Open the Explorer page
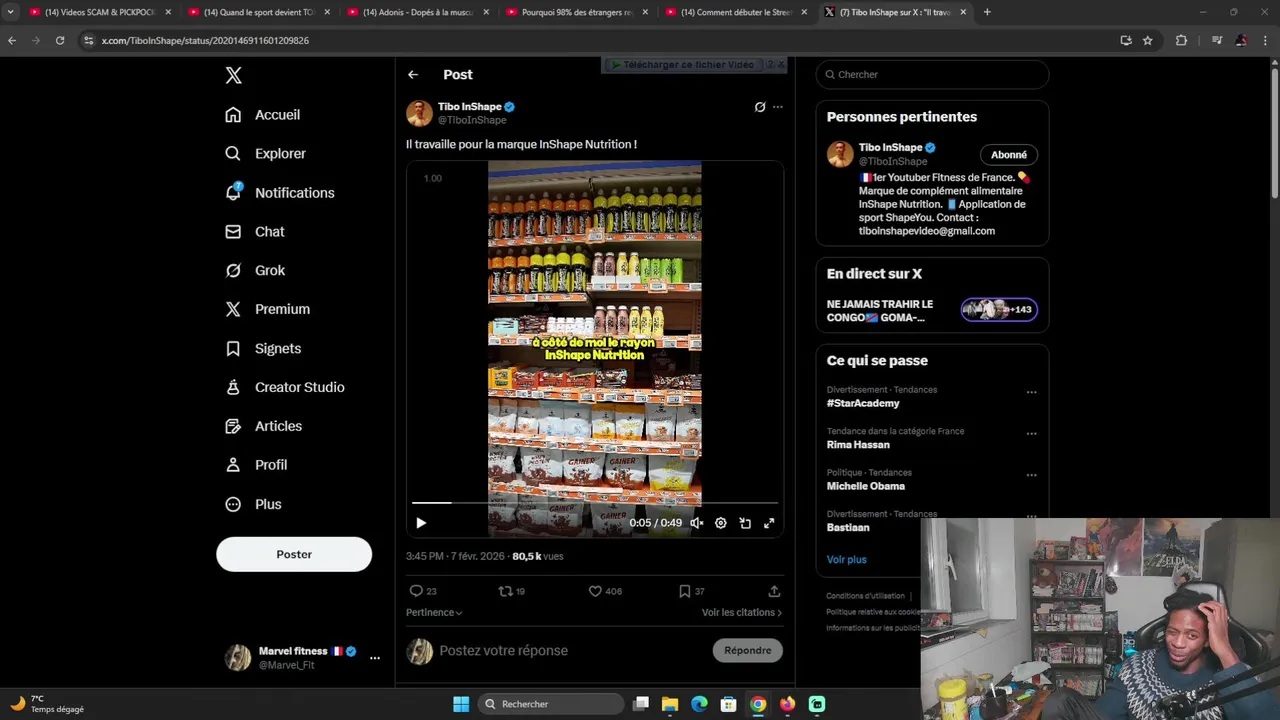1280x720 pixels. (x=265, y=154)
